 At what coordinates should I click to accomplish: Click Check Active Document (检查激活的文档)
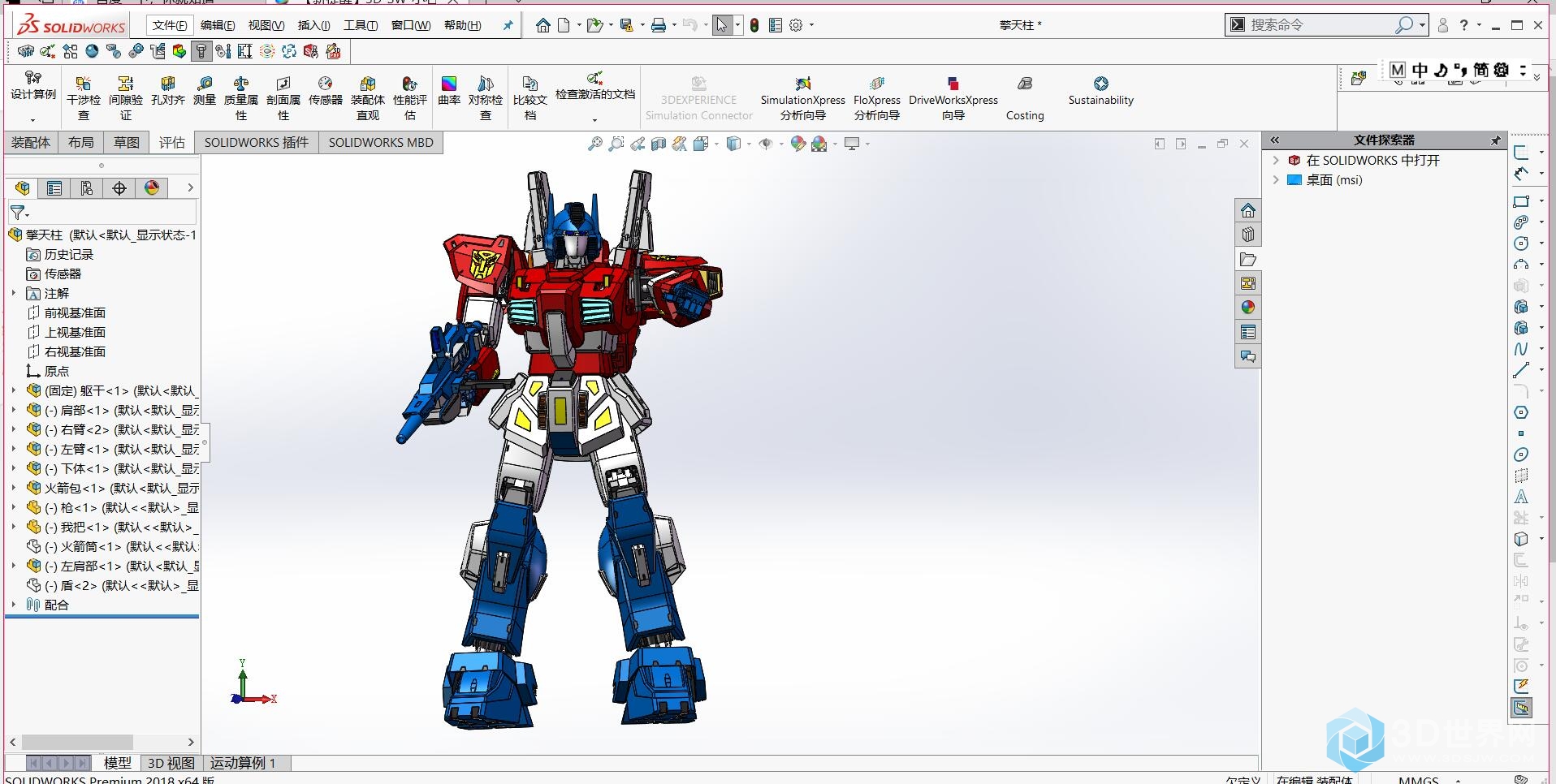coord(595,88)
